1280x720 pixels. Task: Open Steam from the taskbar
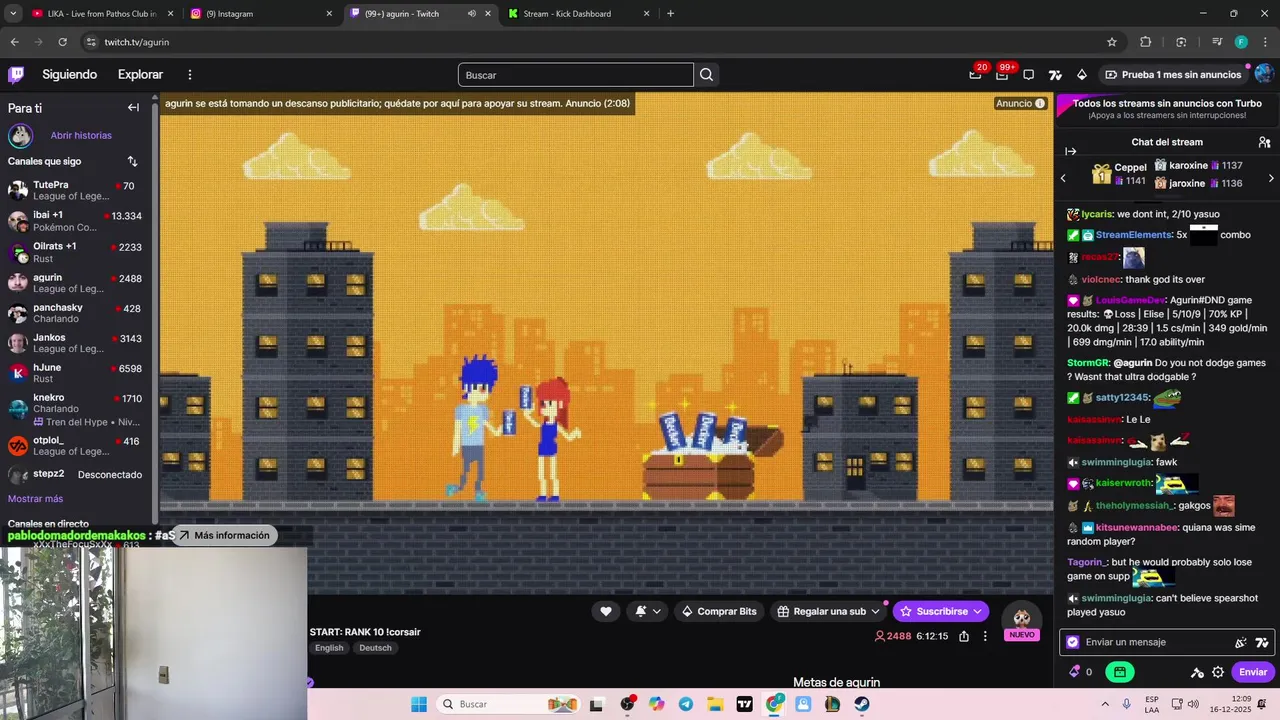click(862, 704)
